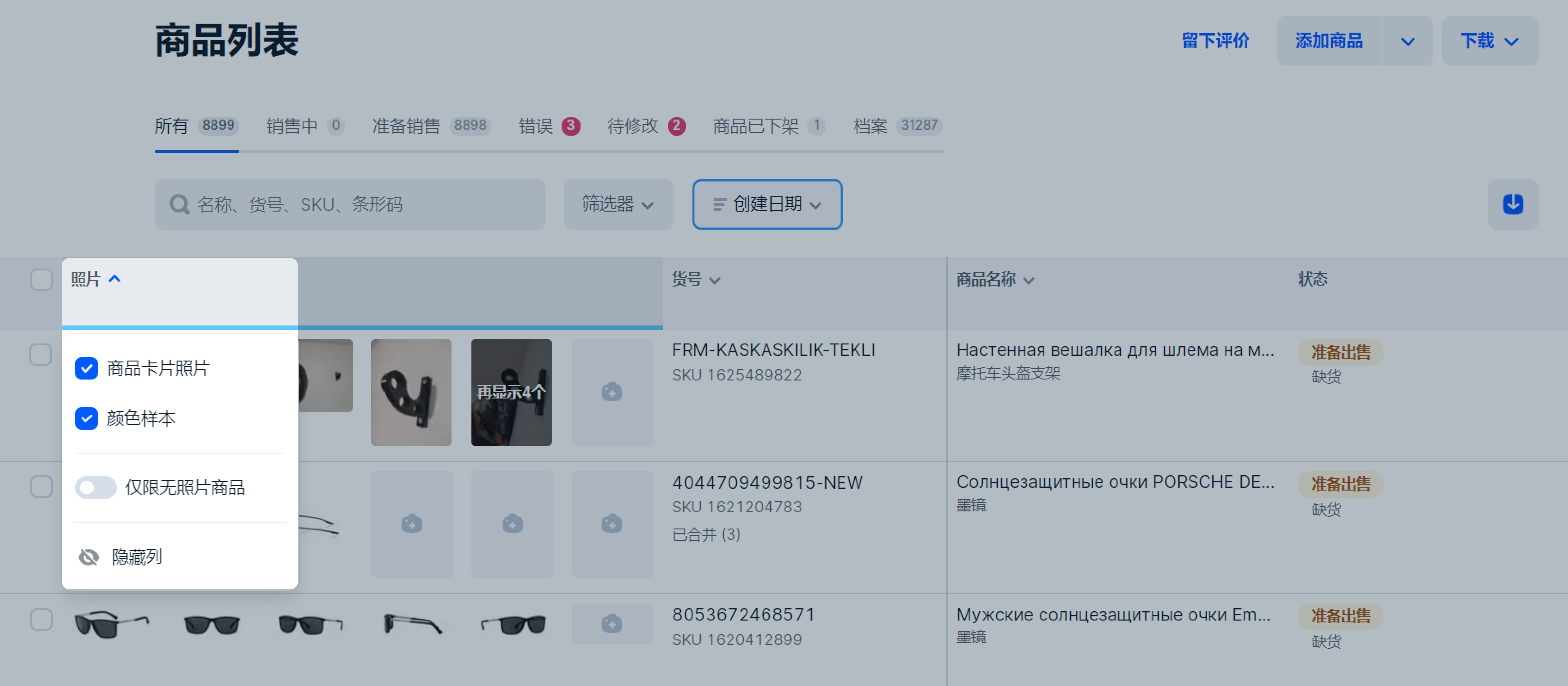Add photo in 8053672468571 row's empty slot
This screenshot has height=686, width=1568.
[612, 623]
